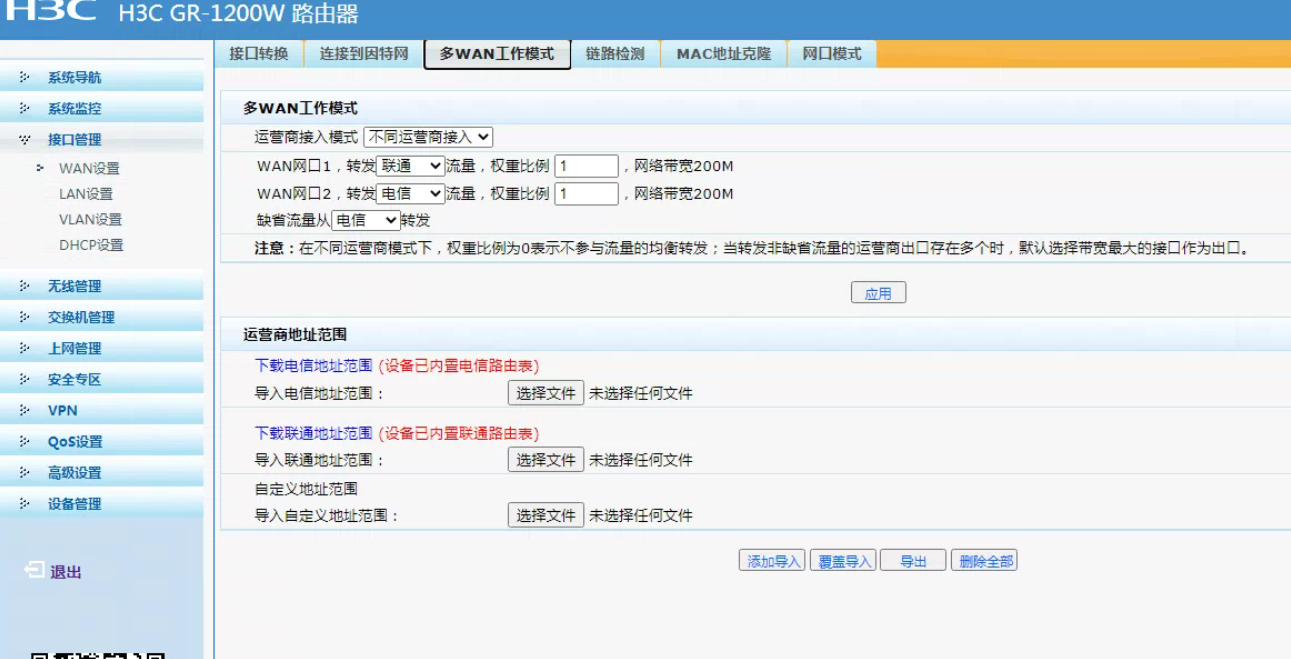Click arrow icon beside 安全专区
Image resolution: width=1291 pixels, height=659 pixels.
coord(24,379)
